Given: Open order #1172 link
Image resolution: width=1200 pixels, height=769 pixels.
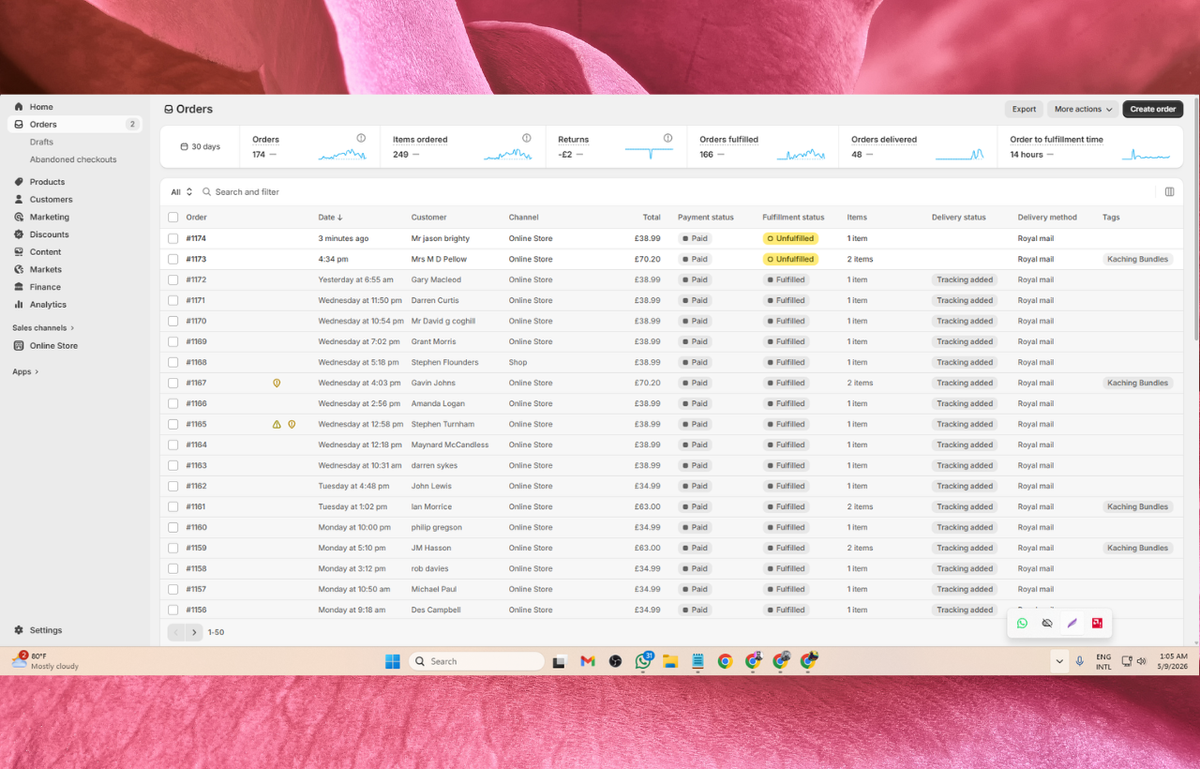Looking at the screenshot, I should tap(196, 280).
